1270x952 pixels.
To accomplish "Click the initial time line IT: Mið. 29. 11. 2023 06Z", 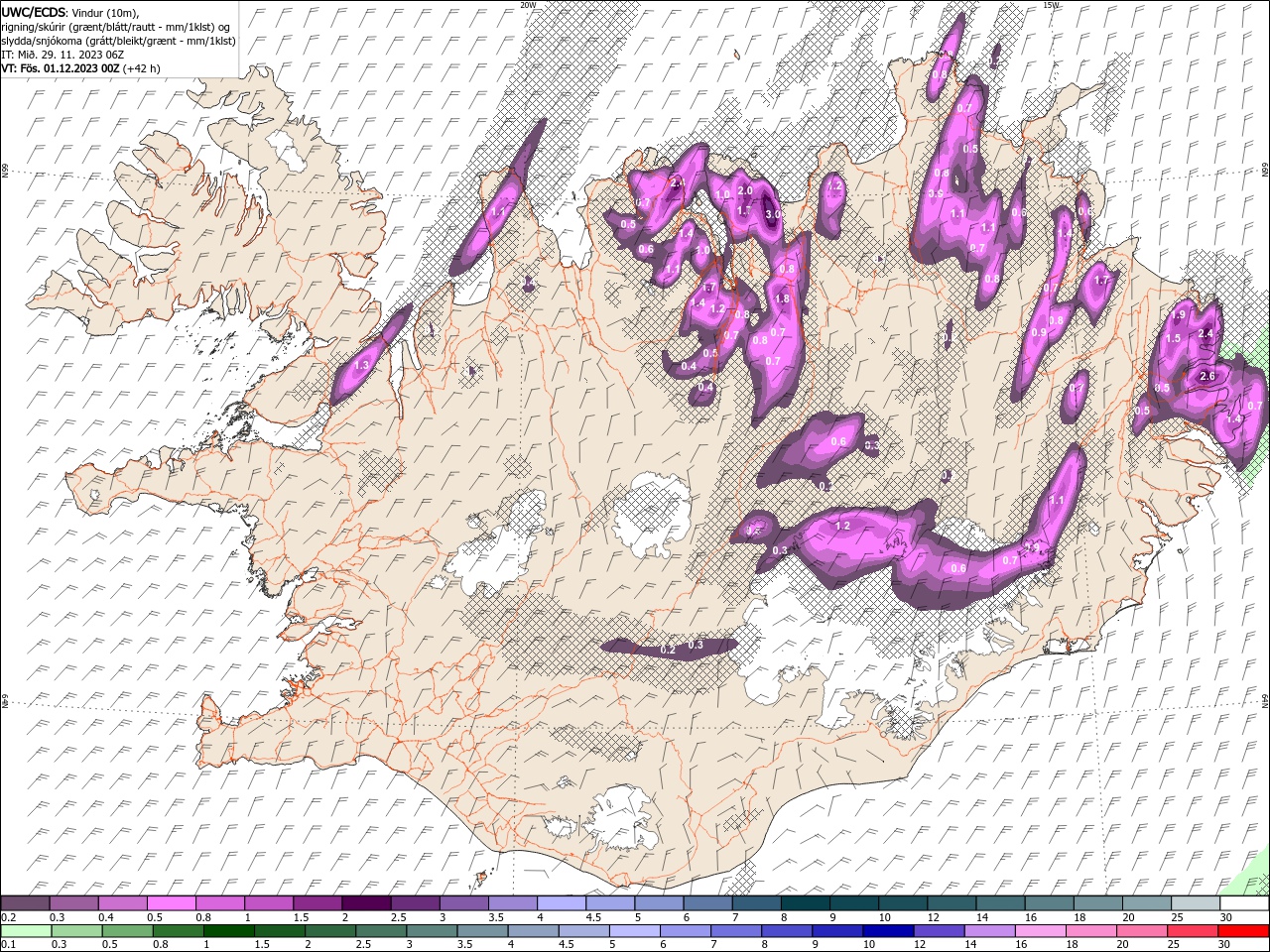I will [62, 55].
